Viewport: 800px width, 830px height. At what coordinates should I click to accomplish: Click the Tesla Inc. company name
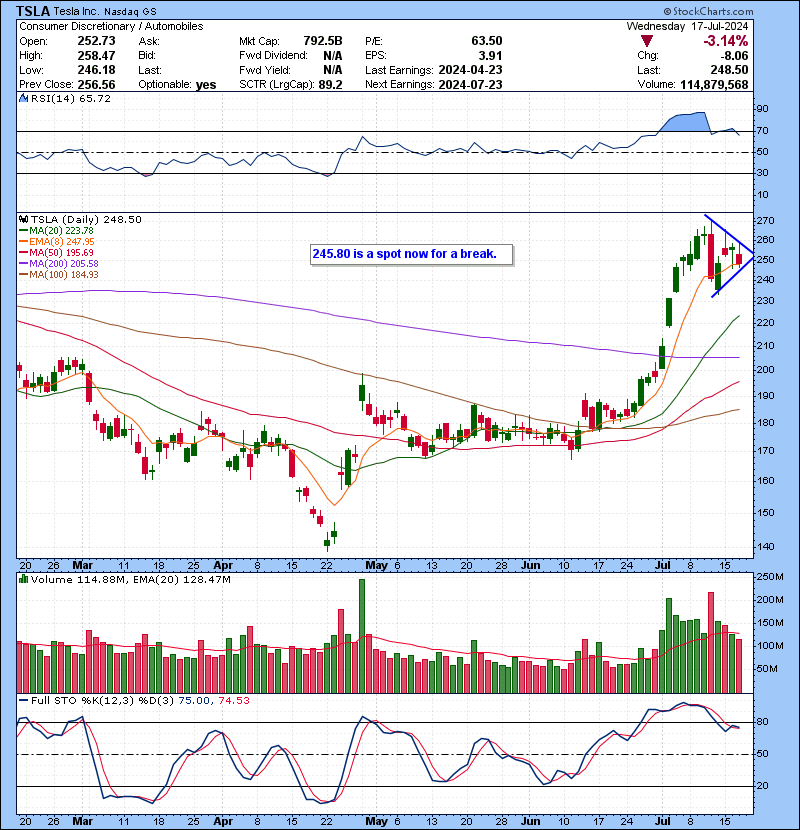tap(75, 11)
